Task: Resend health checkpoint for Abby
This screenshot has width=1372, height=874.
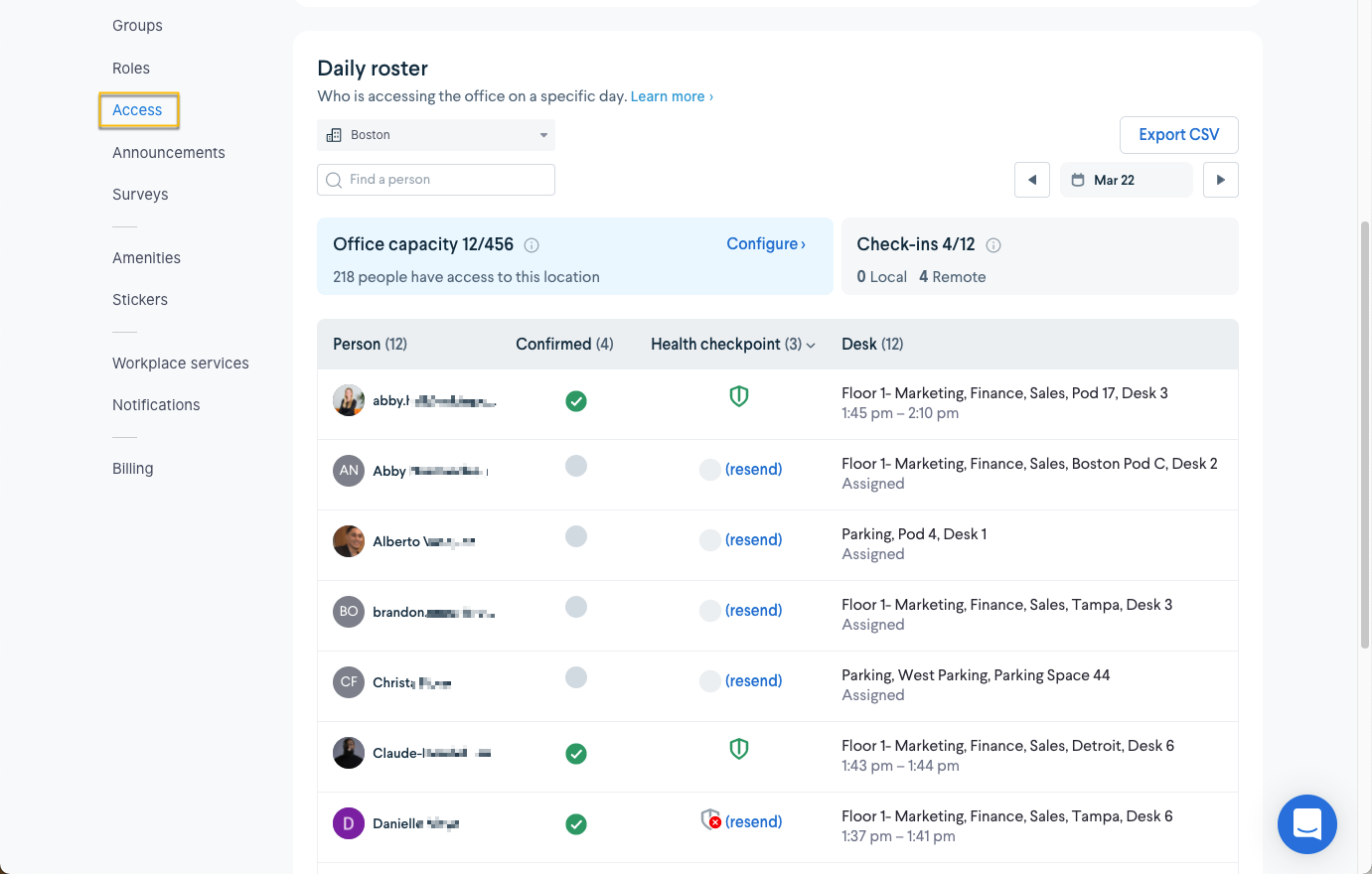Action: coord(754,470)
